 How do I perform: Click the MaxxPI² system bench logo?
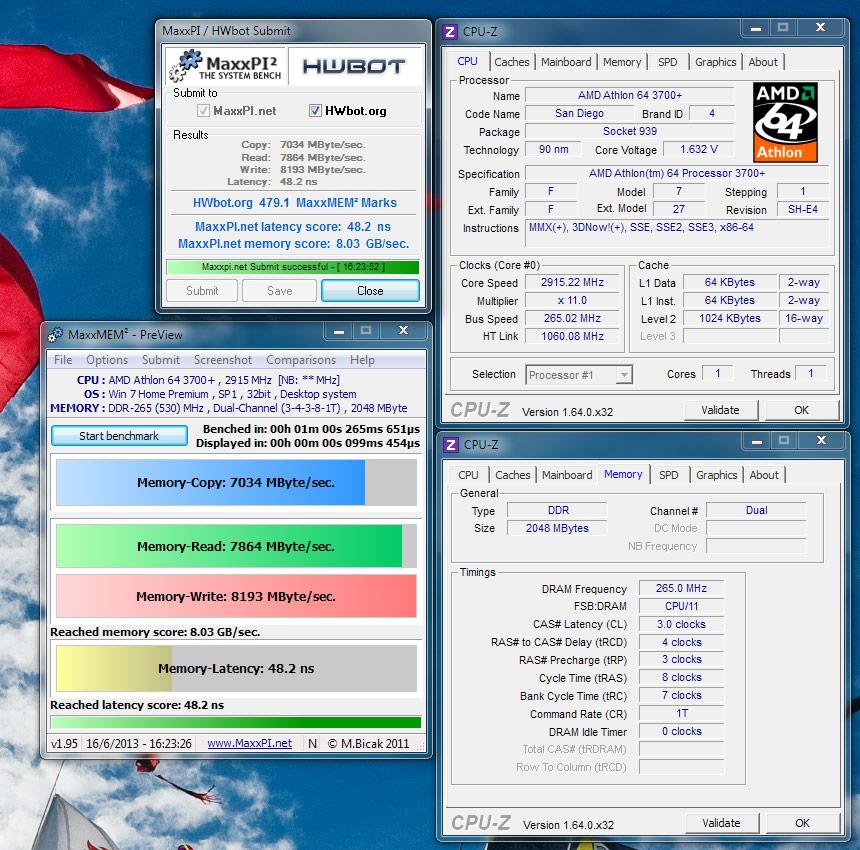(x=226, y=66)
